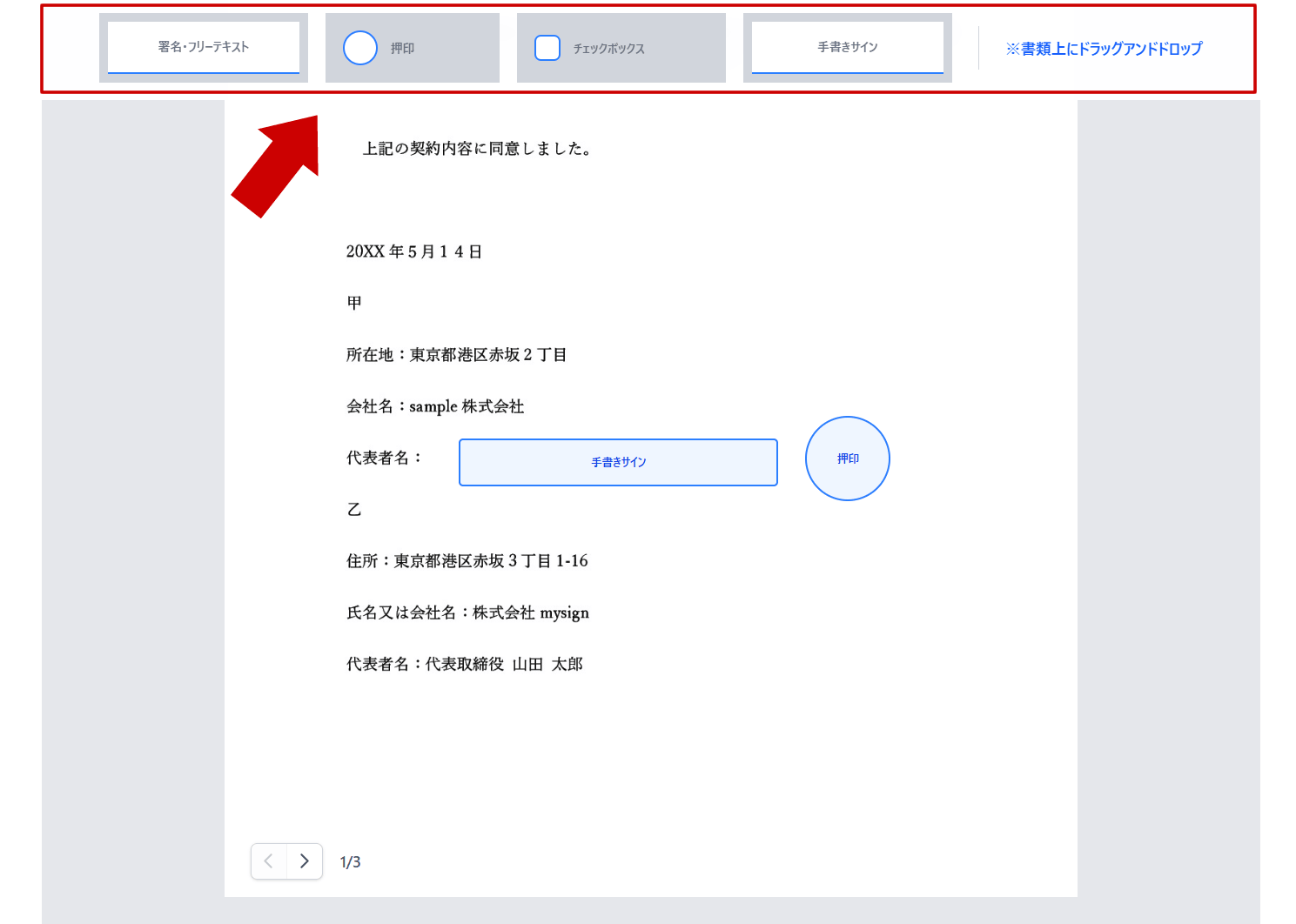This screenshot has height=924, width=1296.
Task: Click the チェックボックス label text
Action: 609,49
